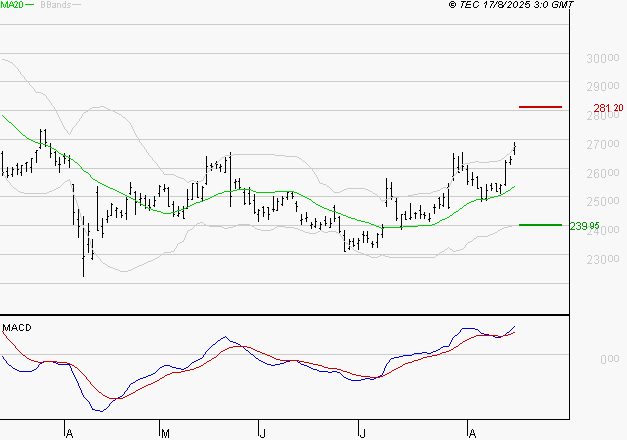Viewport: 627px width, 440px height.
Task: Click the red 281.20 resistance value
Action: coord(608,108)
